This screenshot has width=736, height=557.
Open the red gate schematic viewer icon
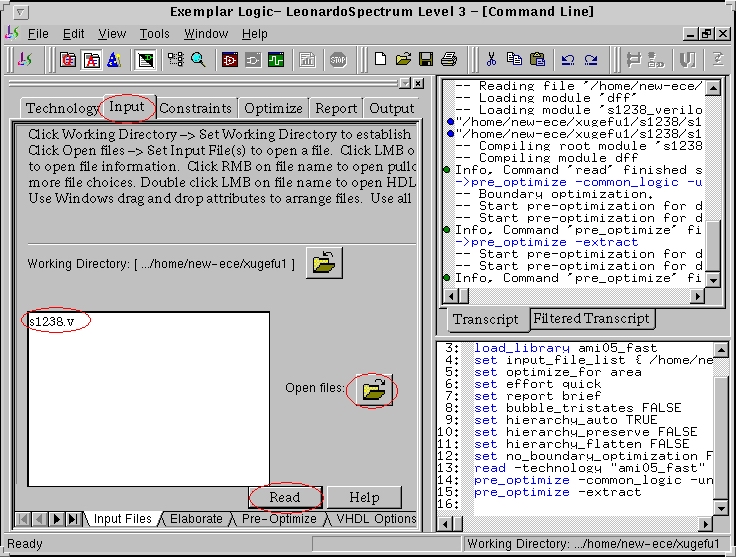point(230,60)
